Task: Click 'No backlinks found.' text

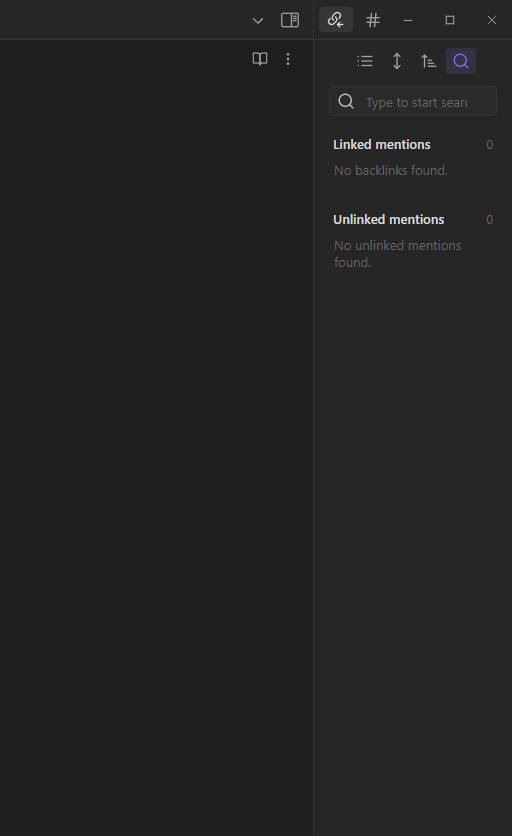Action: coord(391,171)
